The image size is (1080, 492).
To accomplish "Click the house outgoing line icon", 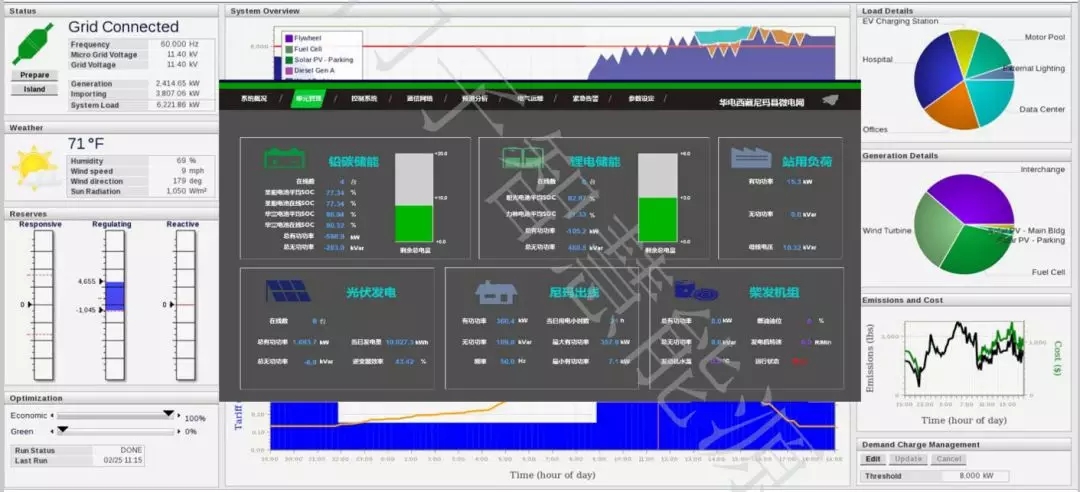I will pyautogui.click(x=495, y=291).
